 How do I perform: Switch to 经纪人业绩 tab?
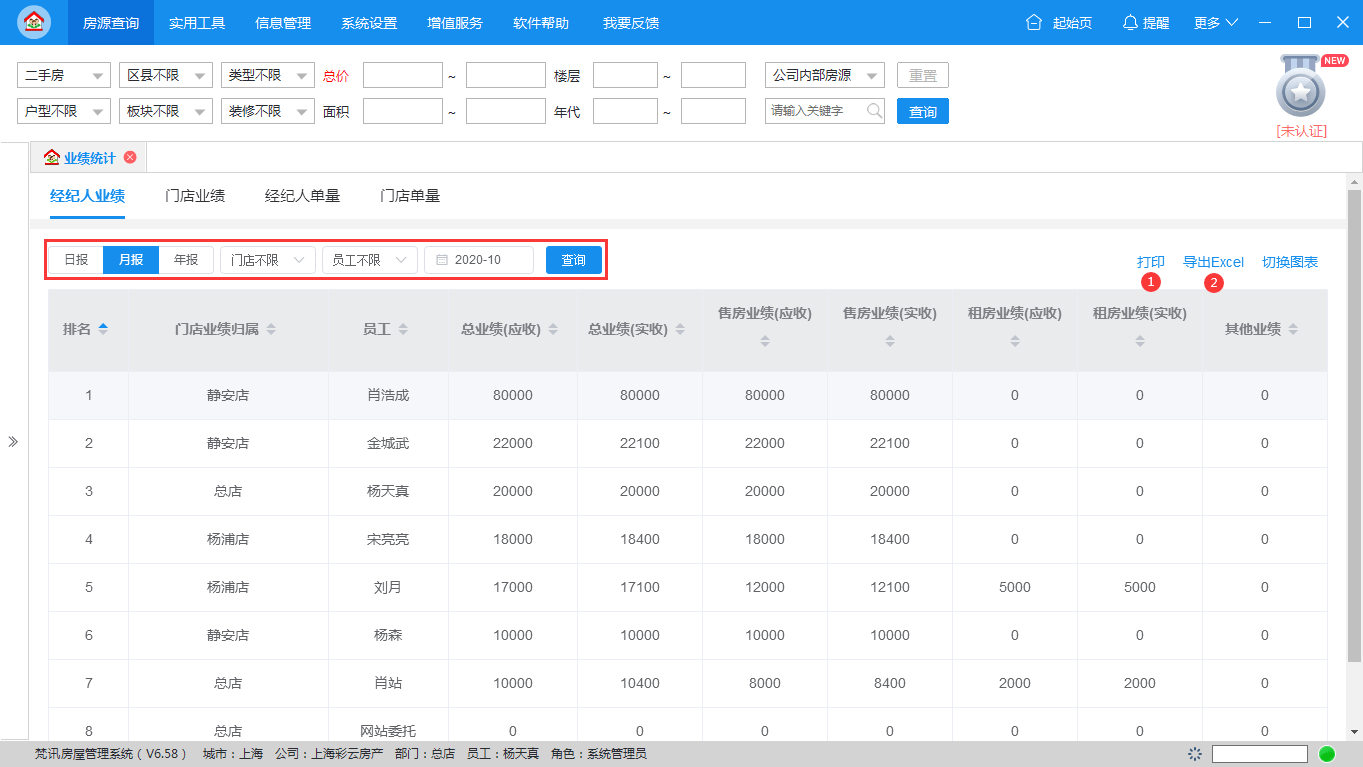click(x=87, y=196)
